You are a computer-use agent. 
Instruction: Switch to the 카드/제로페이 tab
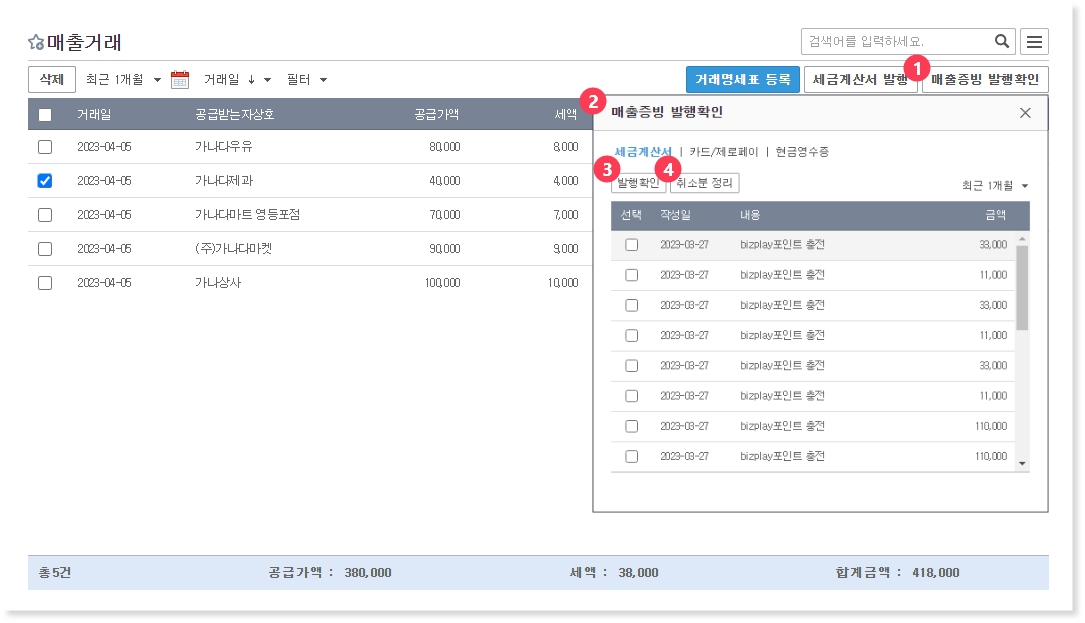click(x=724, y=152)
